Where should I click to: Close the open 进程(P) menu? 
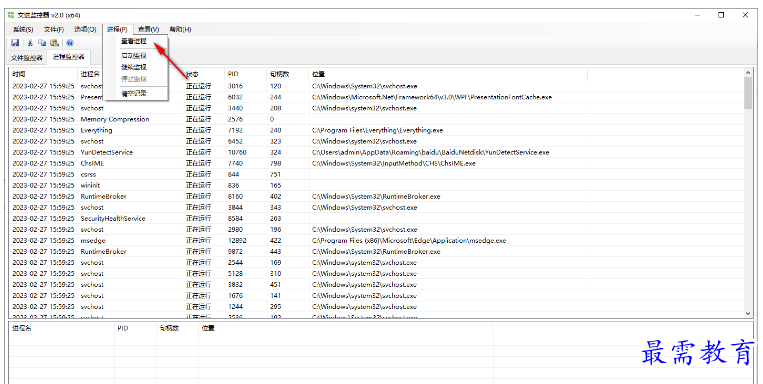[117, 30]
